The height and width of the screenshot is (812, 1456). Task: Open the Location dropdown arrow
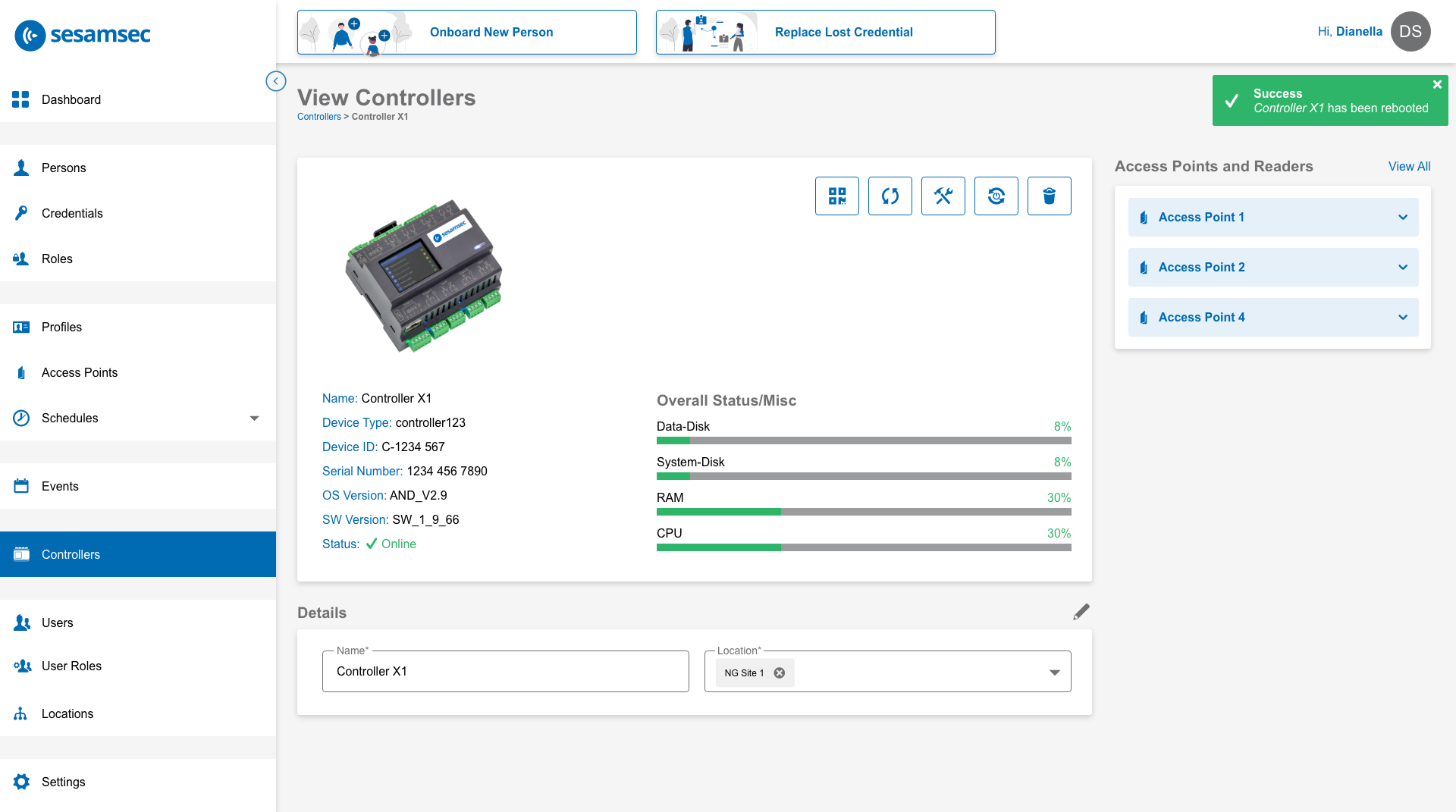1054,672
